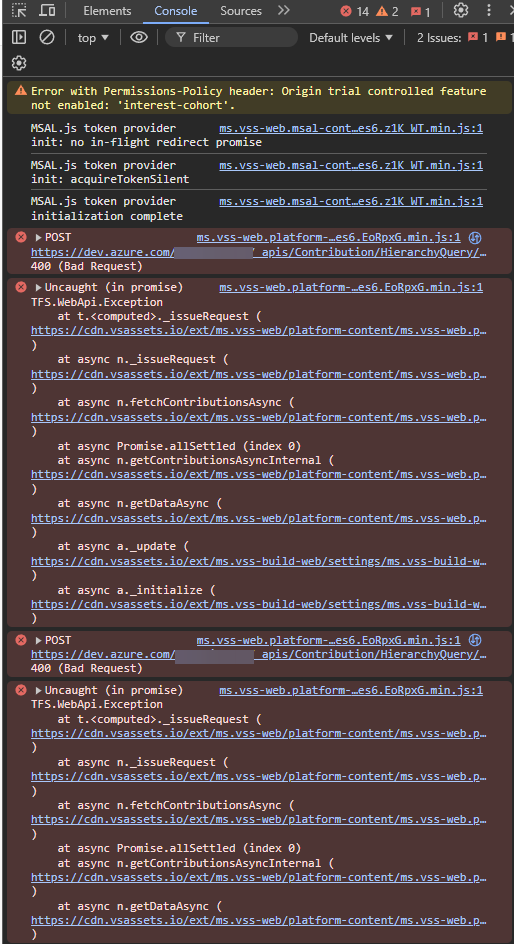Show the console sidebar panel icon
Viewport: 514px width, 944px height.
tap(19, 37)
